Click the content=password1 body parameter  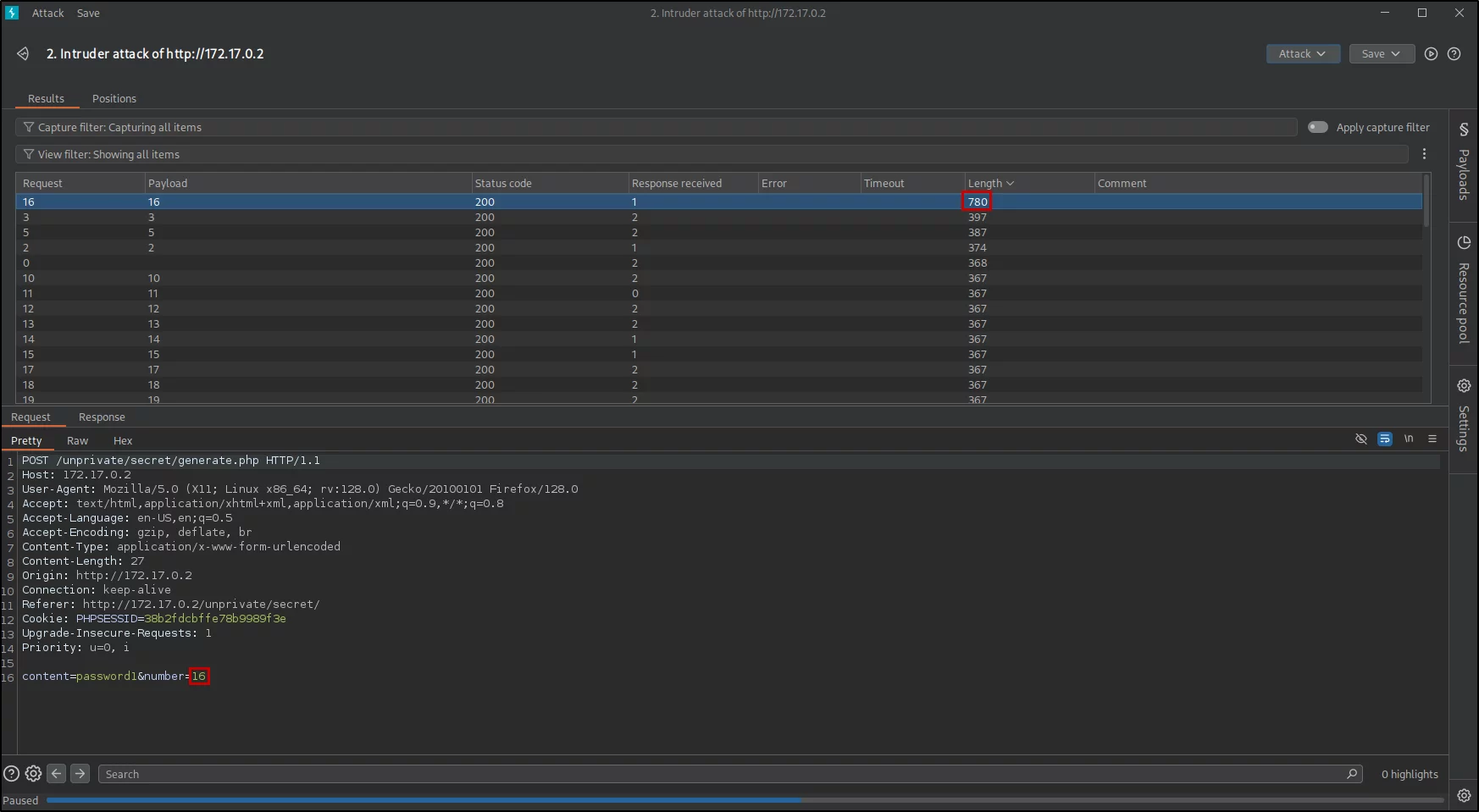80,676
